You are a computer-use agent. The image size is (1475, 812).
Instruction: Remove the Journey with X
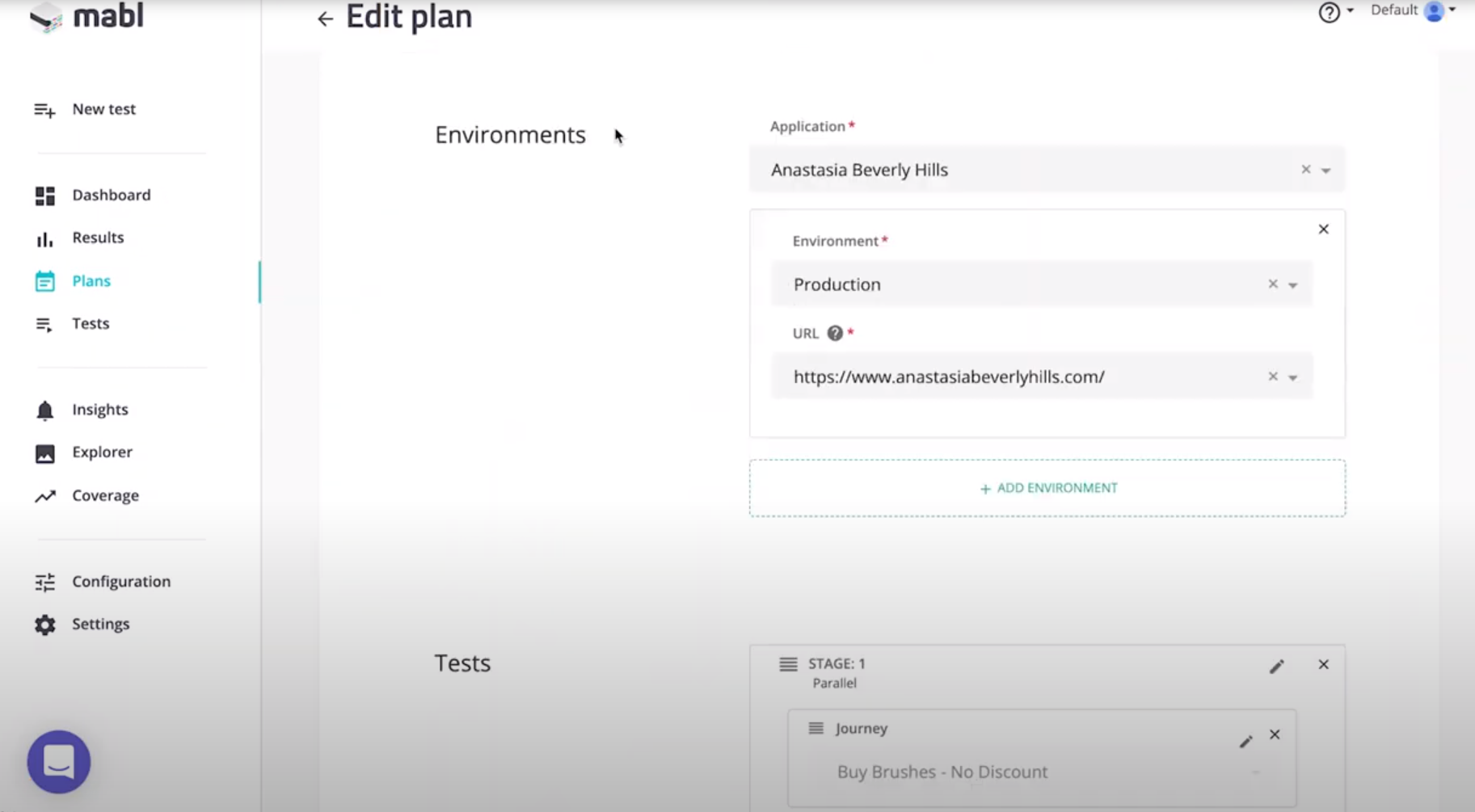click(1275, 734)
